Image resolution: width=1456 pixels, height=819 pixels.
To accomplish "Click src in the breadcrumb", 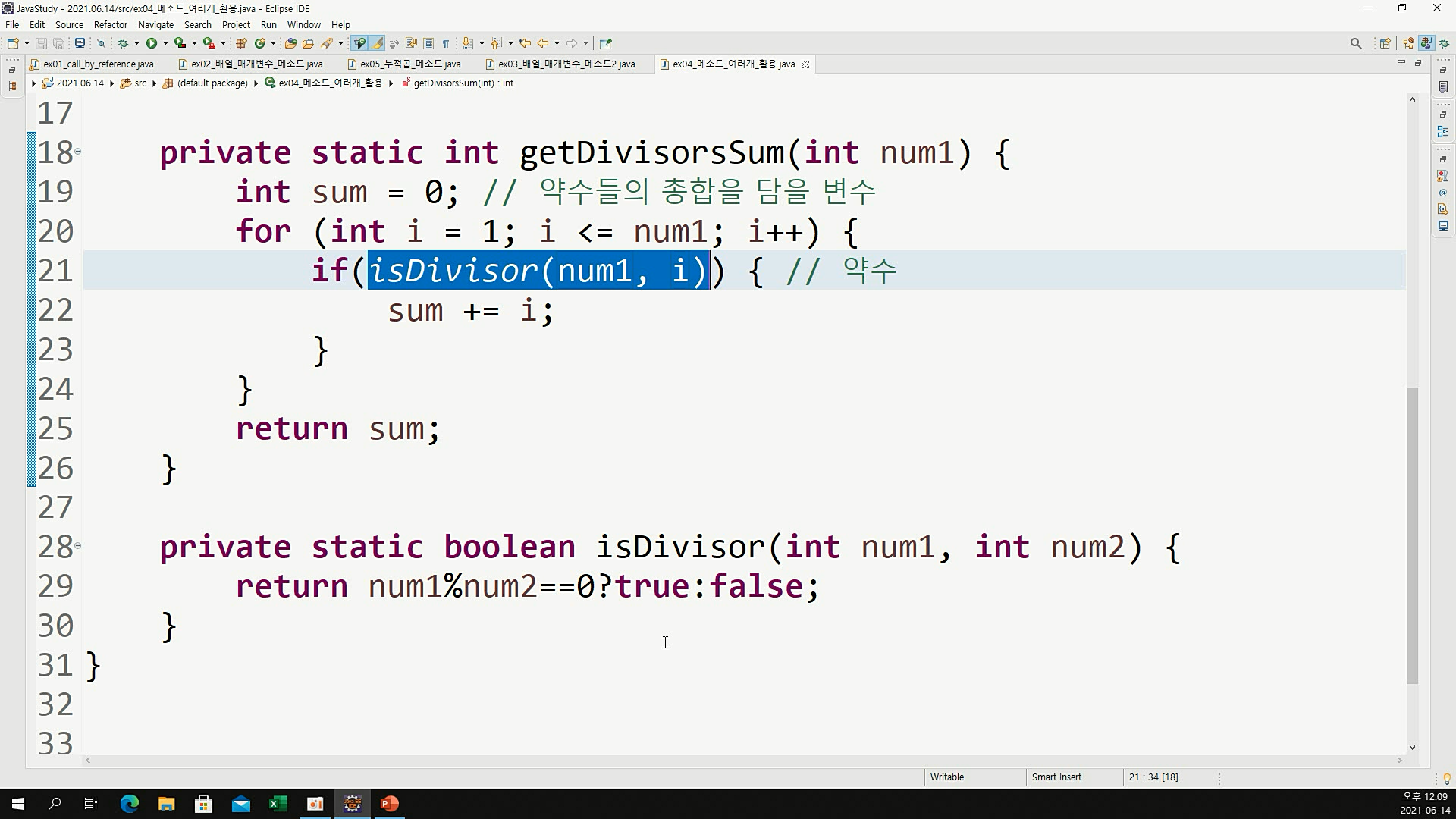I will [x=140, y=83].
